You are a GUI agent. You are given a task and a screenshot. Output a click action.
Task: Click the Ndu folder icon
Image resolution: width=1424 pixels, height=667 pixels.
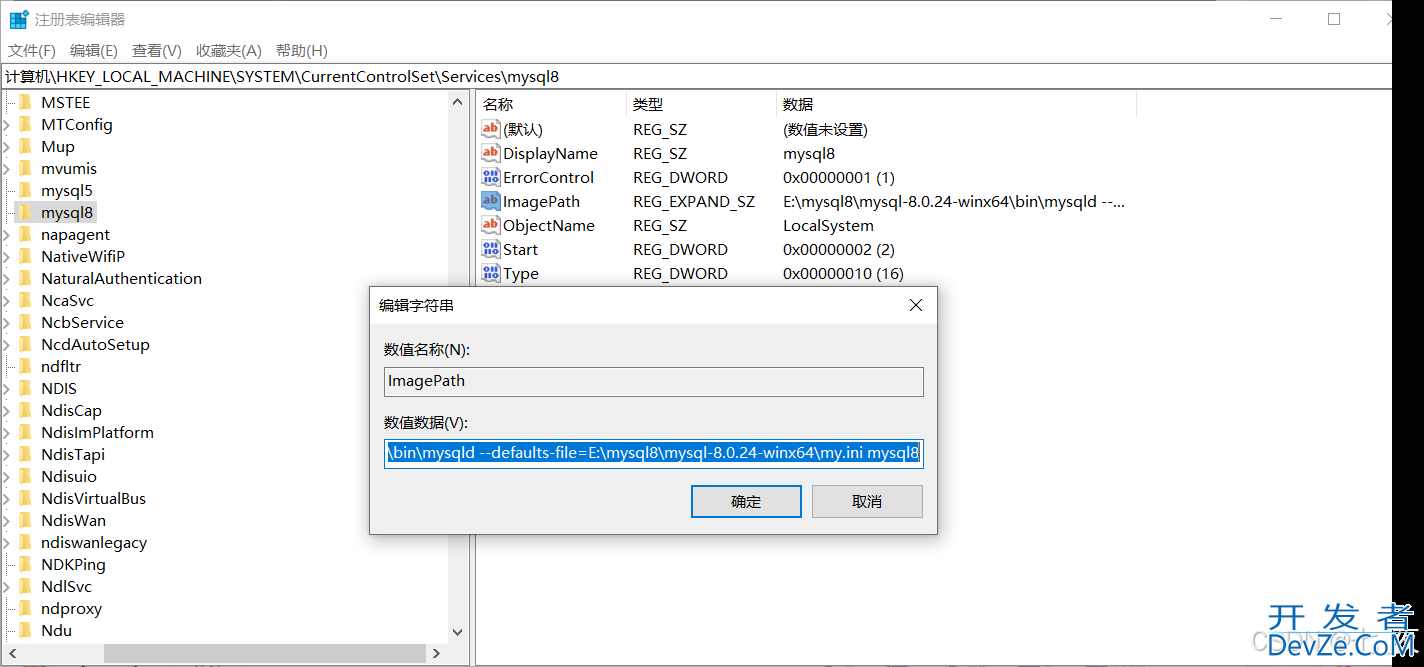click(x=25, y=630)
